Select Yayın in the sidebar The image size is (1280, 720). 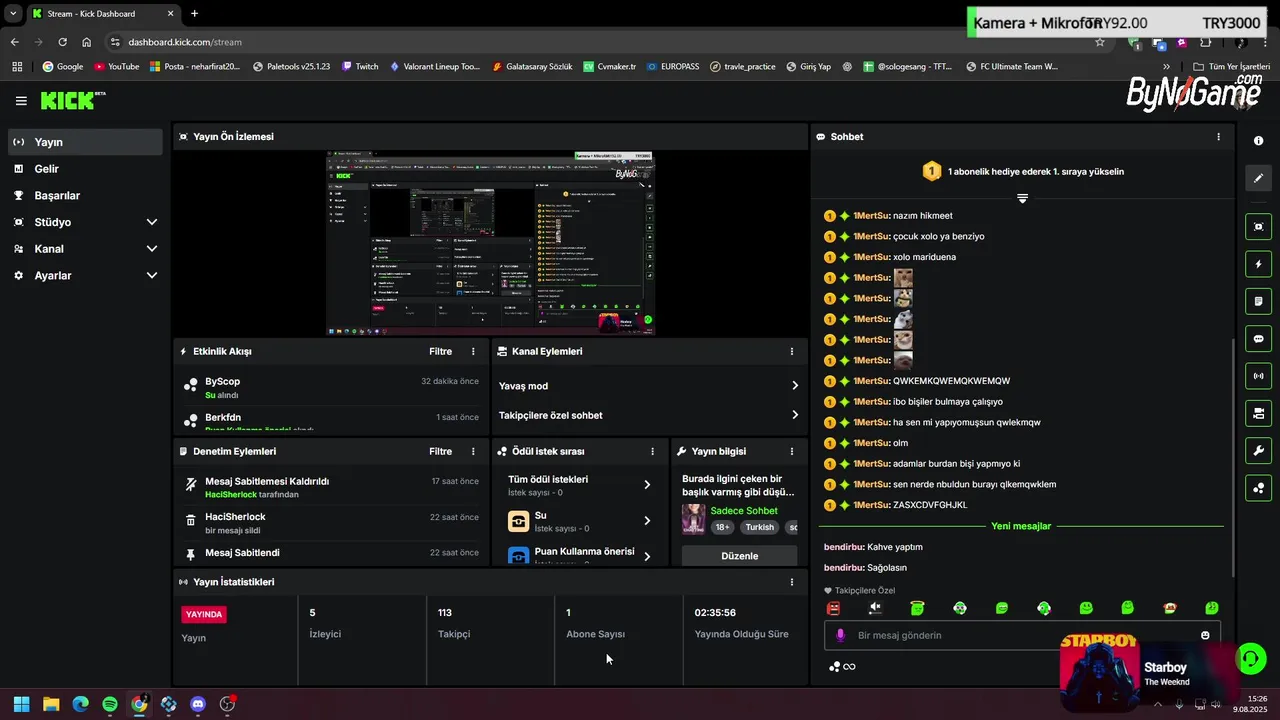click(x=85, y=142)
